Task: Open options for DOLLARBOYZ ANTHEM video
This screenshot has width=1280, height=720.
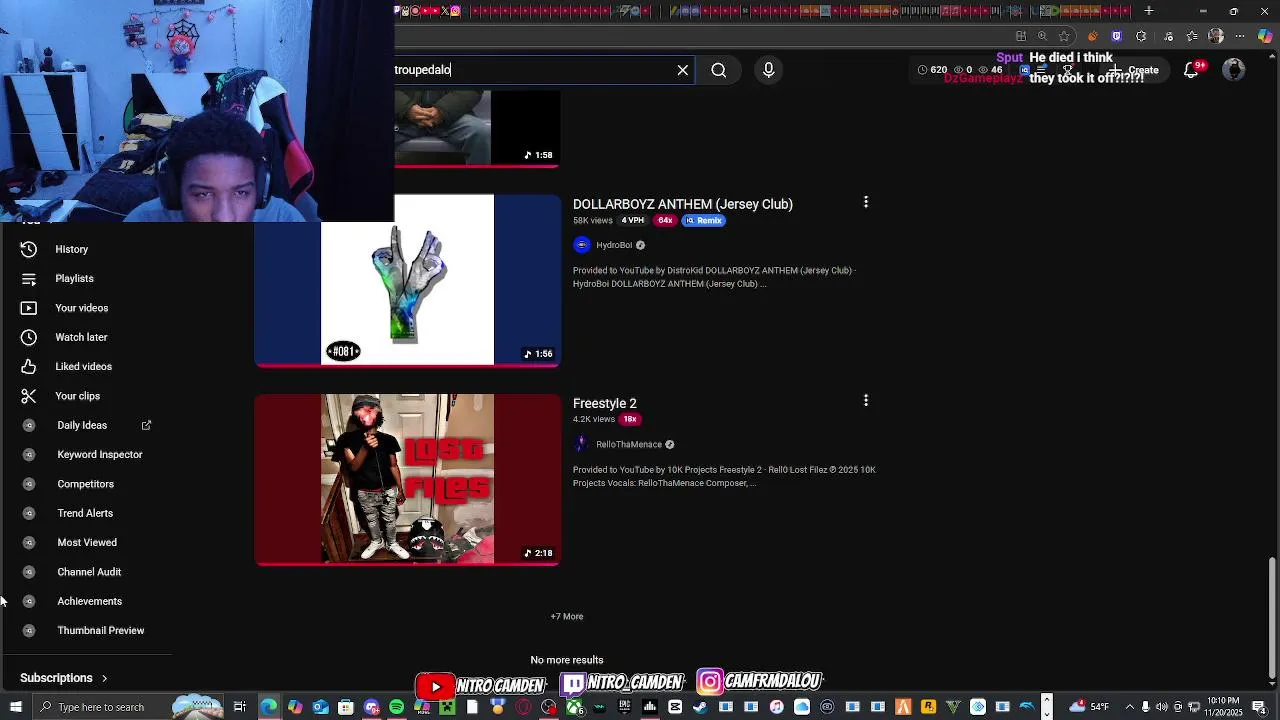Action: coord(866,202)
